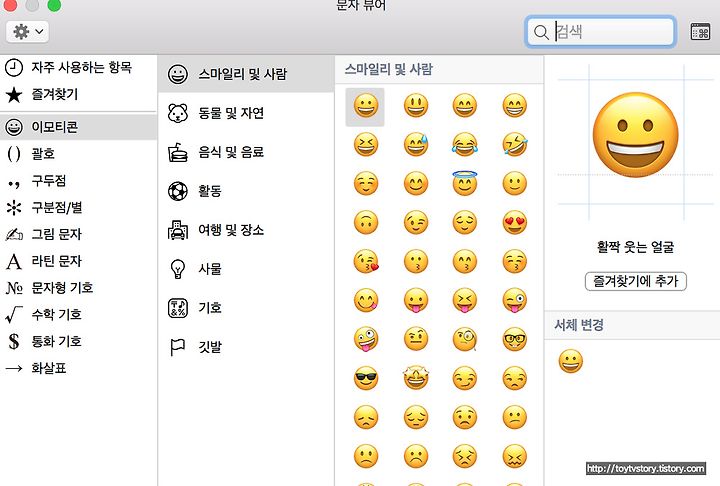Choose 여행 및 장소 subcategory

[x=246, y=230]
